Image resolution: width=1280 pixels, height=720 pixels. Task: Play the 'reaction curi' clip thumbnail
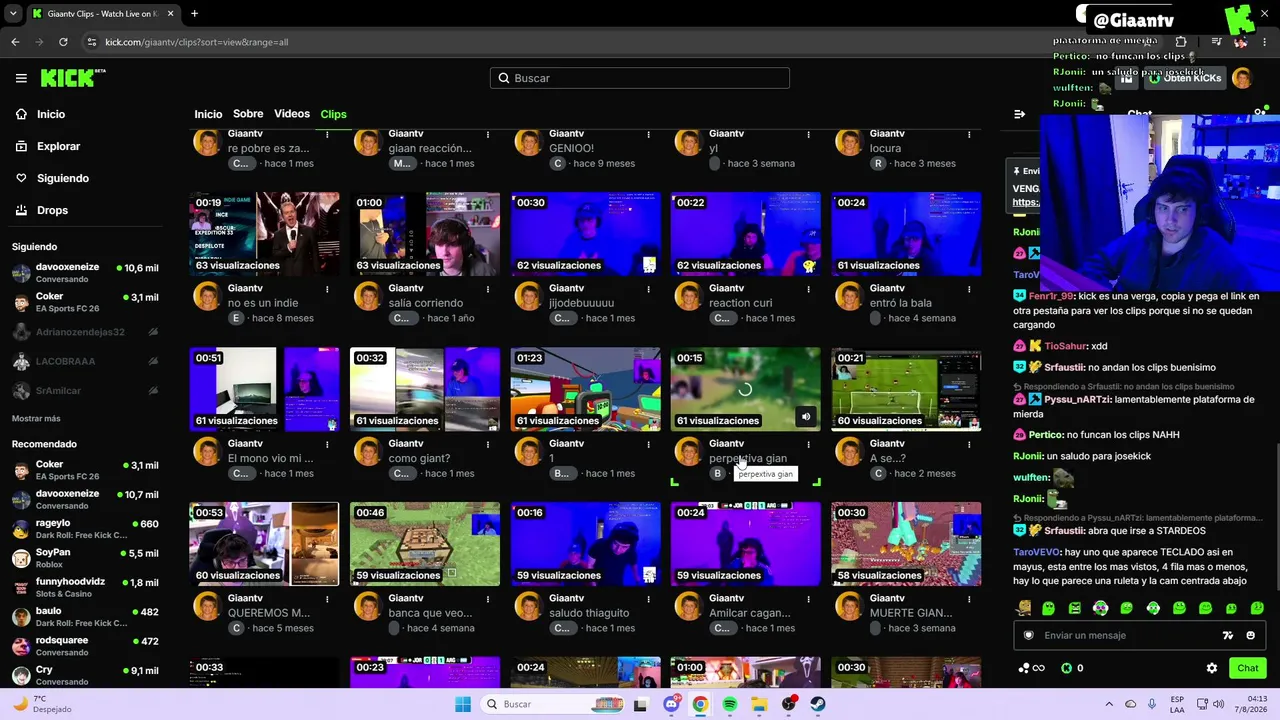(x=745, y=234)
